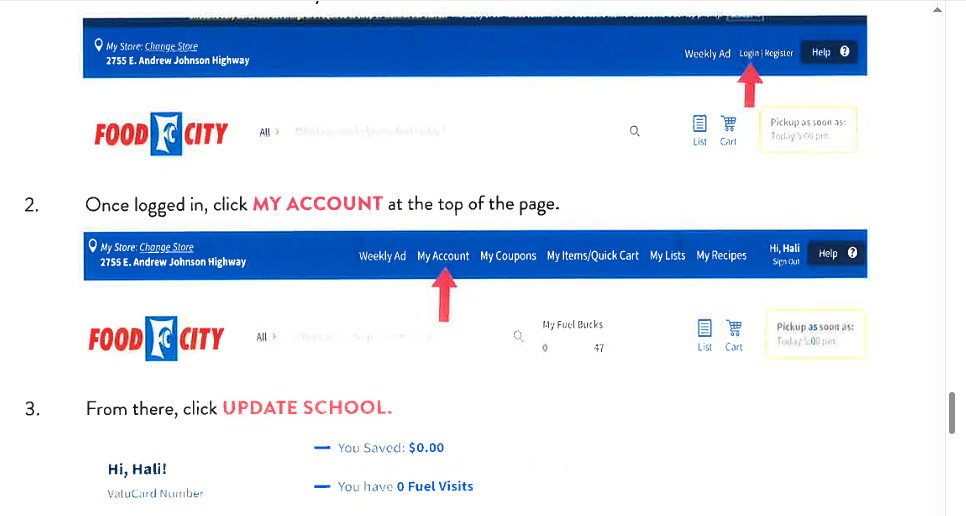Click the Pickup as soon as box in logged-in header
This screenshot has width=966, height=516.
814,334
